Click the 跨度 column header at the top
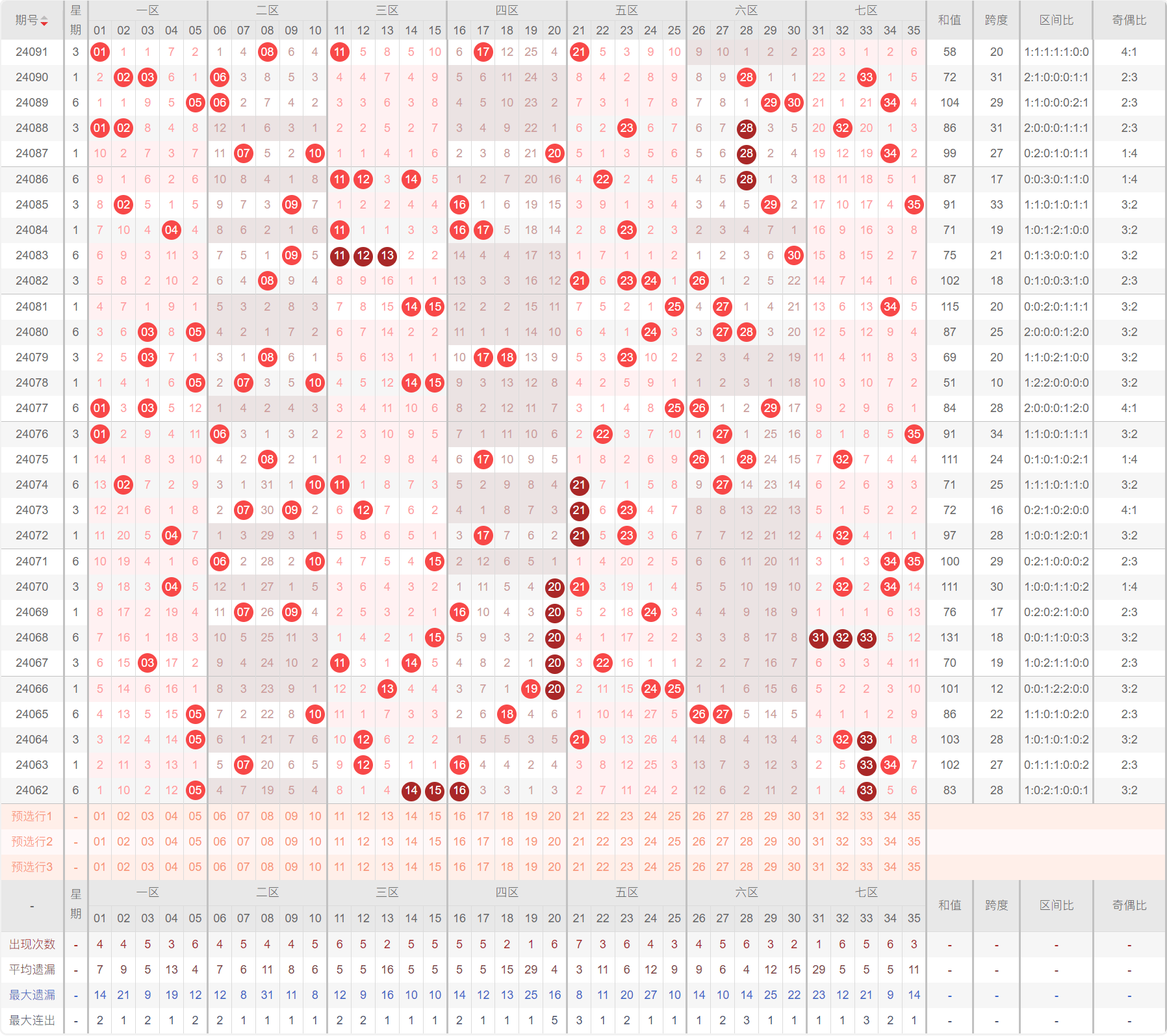Screen dimensions: 1167x1036 point(996,20)
